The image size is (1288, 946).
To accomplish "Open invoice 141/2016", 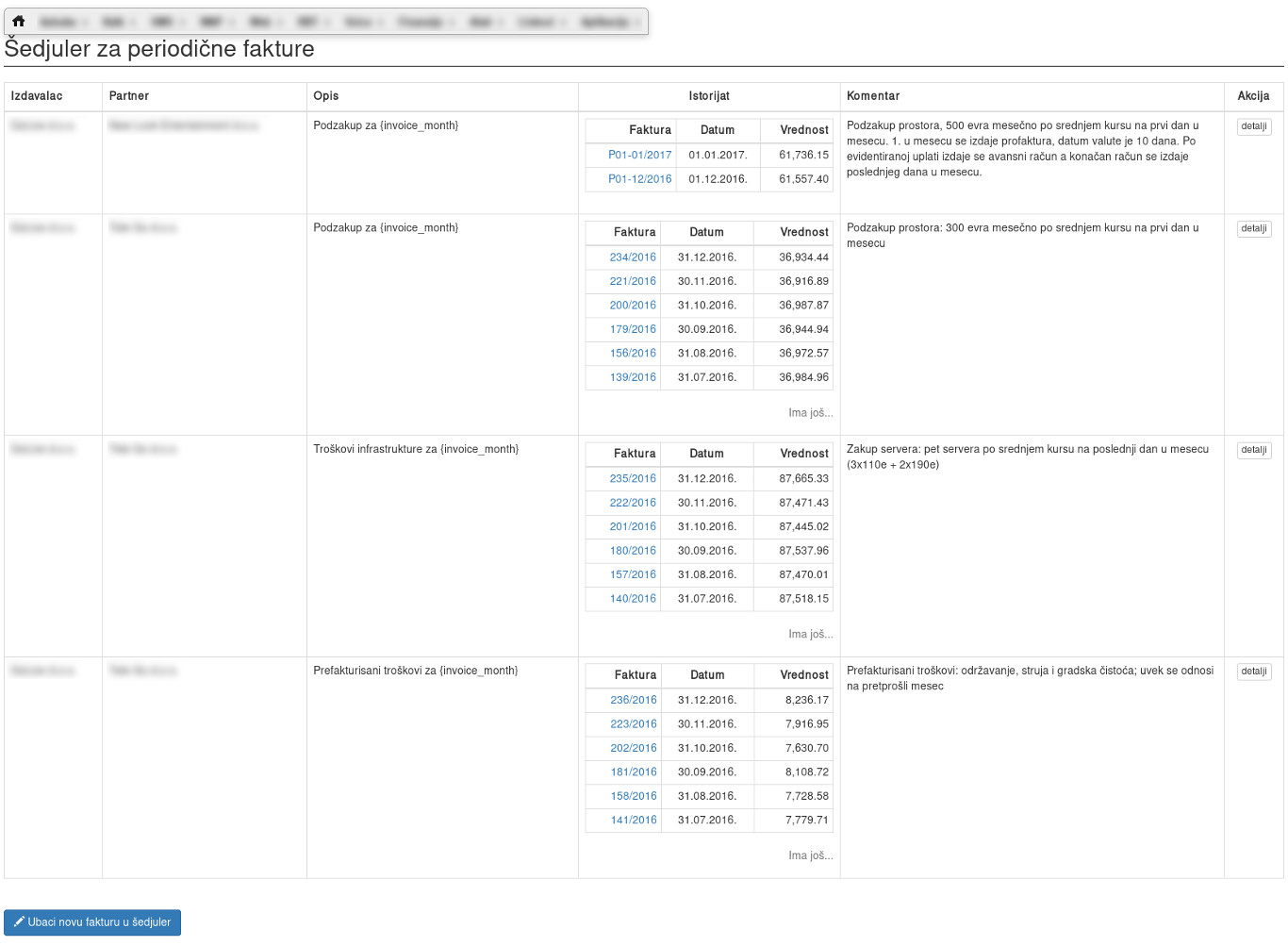I will point(634,821).
